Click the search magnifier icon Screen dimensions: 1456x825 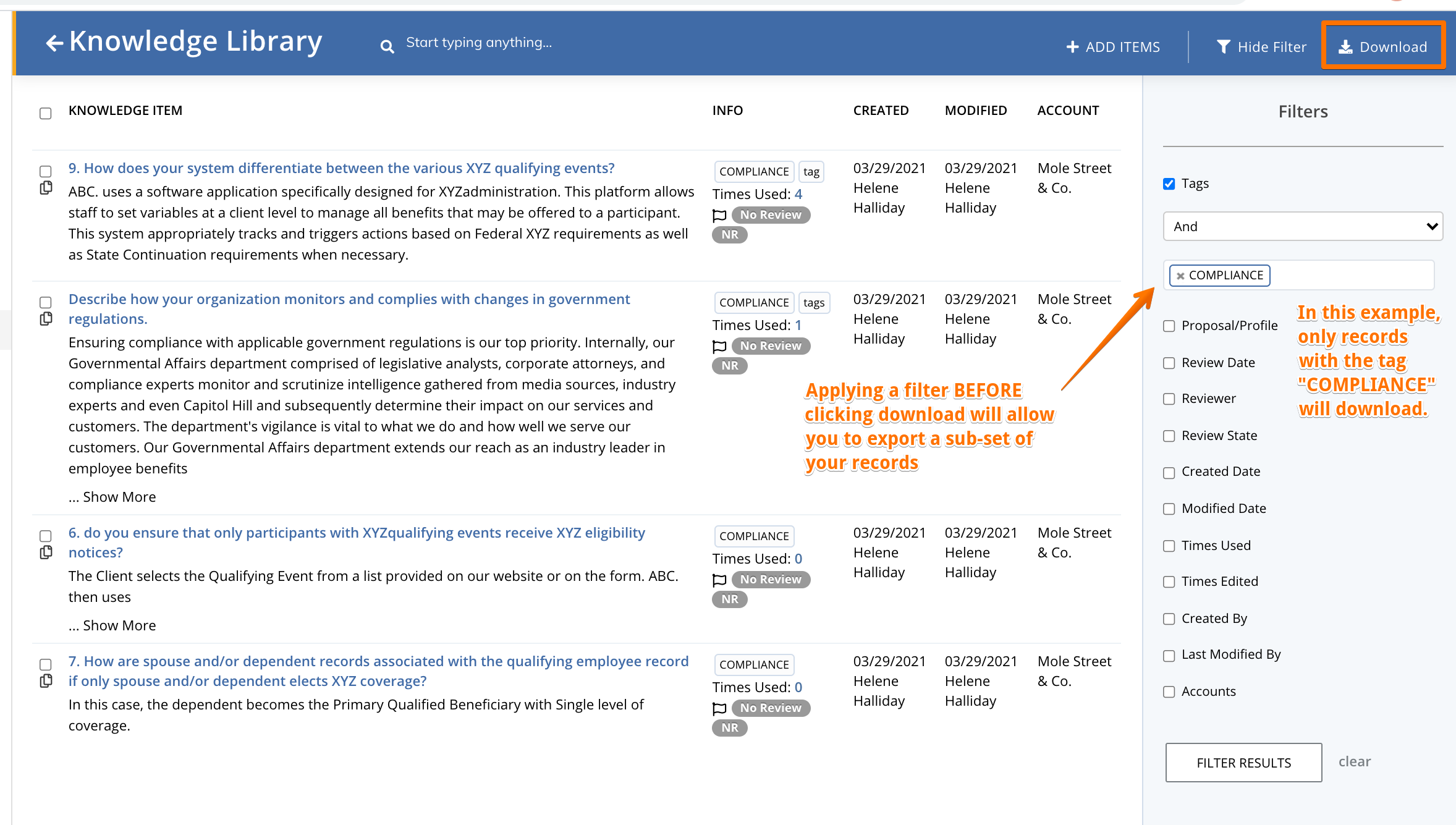point(387,46)
